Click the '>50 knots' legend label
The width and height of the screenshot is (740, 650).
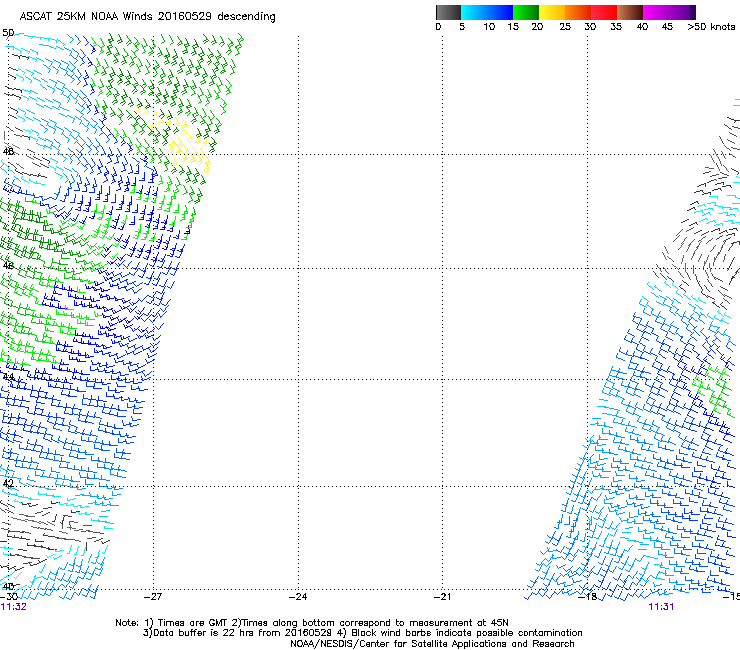click(711, 27)
